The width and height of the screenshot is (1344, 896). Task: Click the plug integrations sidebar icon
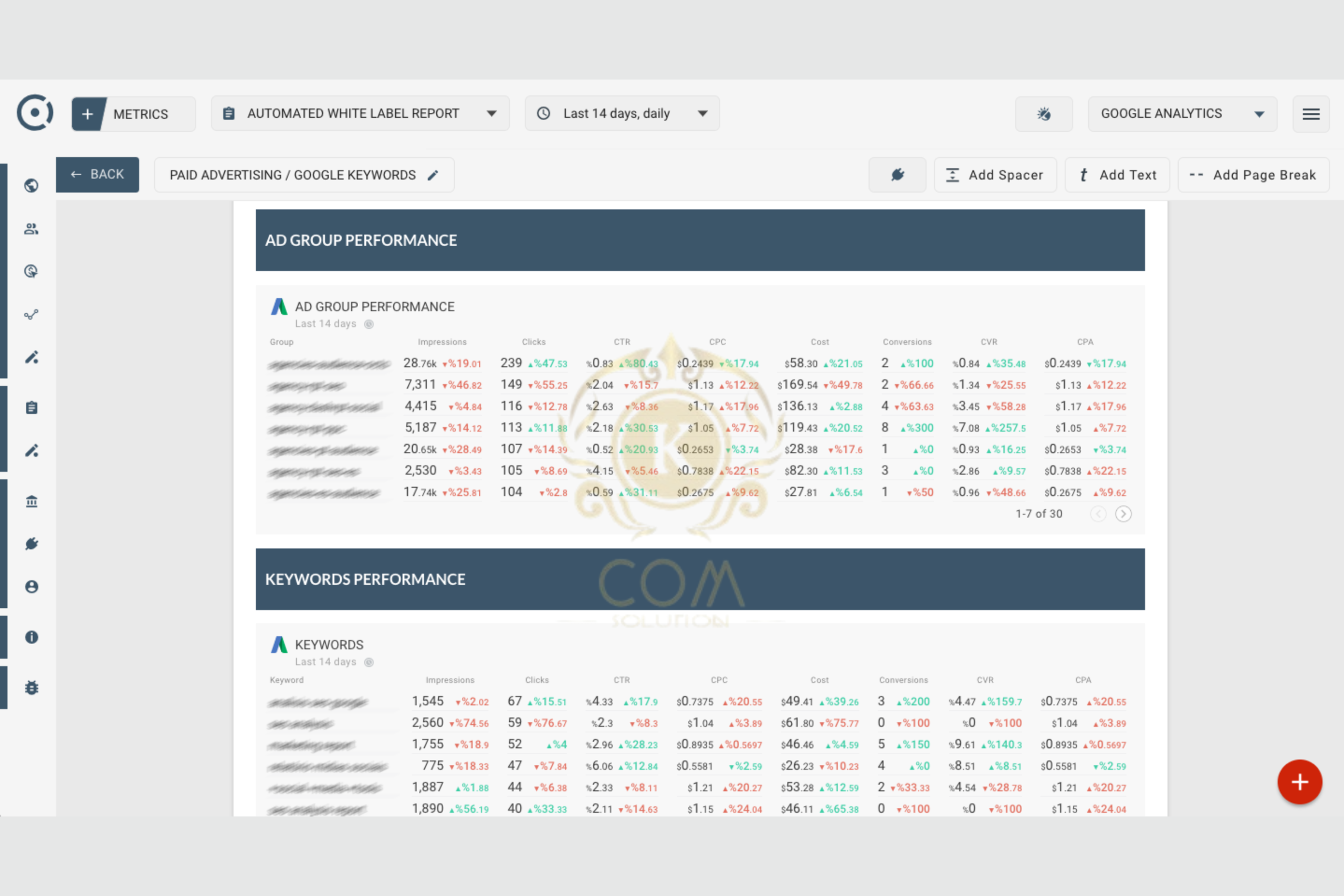pyautogui.click(x=31, y=543)
